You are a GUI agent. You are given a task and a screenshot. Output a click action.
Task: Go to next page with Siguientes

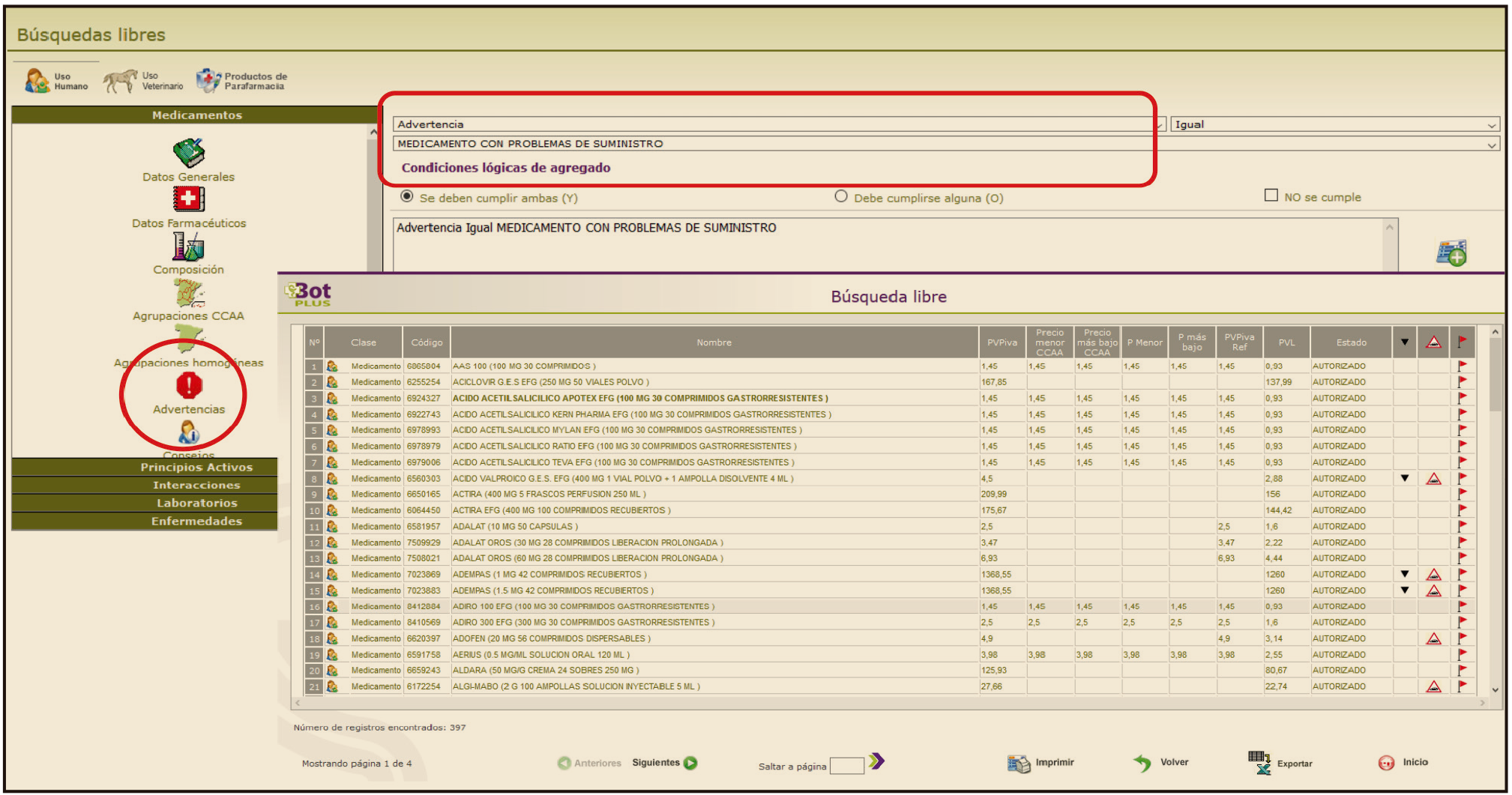pyautogui.click(x=663, y=763)
